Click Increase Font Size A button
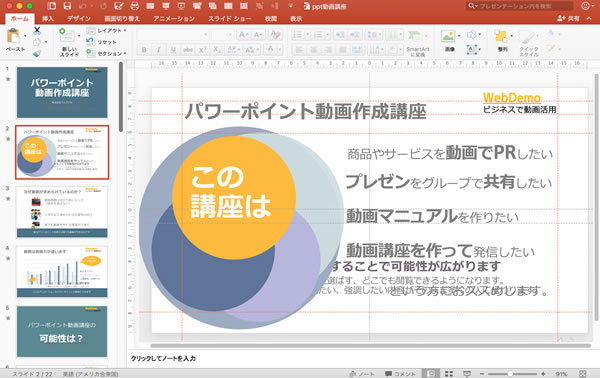 243,35
